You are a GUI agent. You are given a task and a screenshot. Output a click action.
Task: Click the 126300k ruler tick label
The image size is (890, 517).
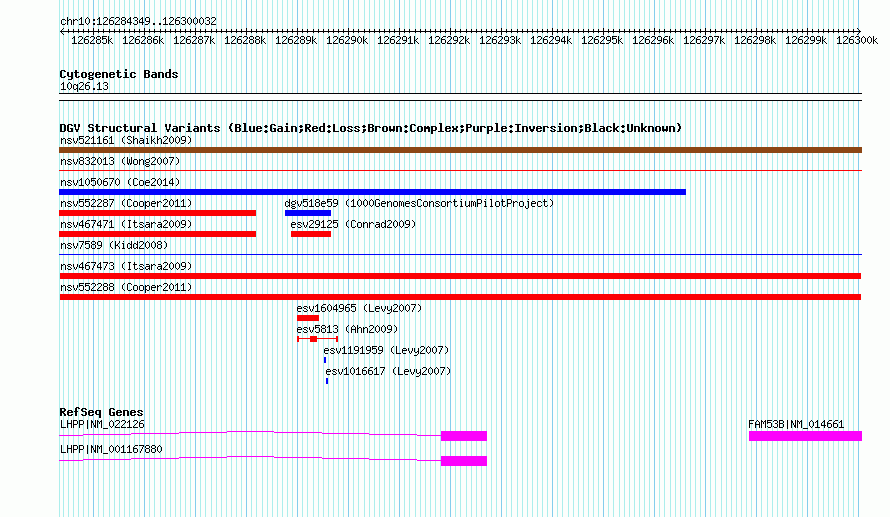[857, 40]
